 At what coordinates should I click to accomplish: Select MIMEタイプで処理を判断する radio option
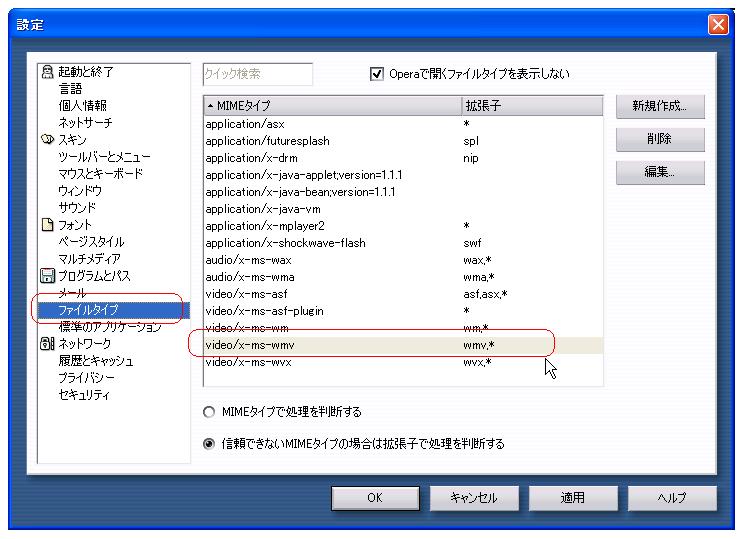coord(209,412)
